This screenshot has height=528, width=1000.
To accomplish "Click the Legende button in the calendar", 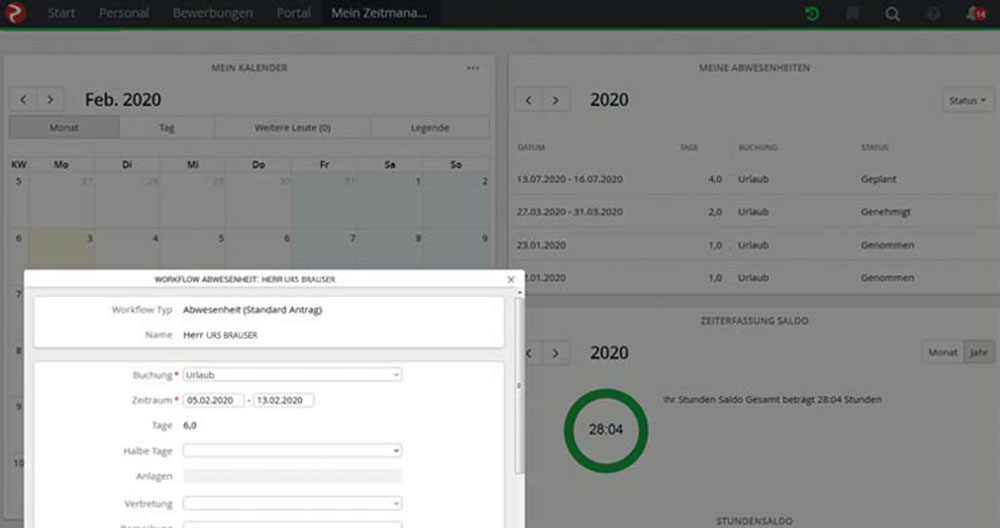I will coord(429,128).
